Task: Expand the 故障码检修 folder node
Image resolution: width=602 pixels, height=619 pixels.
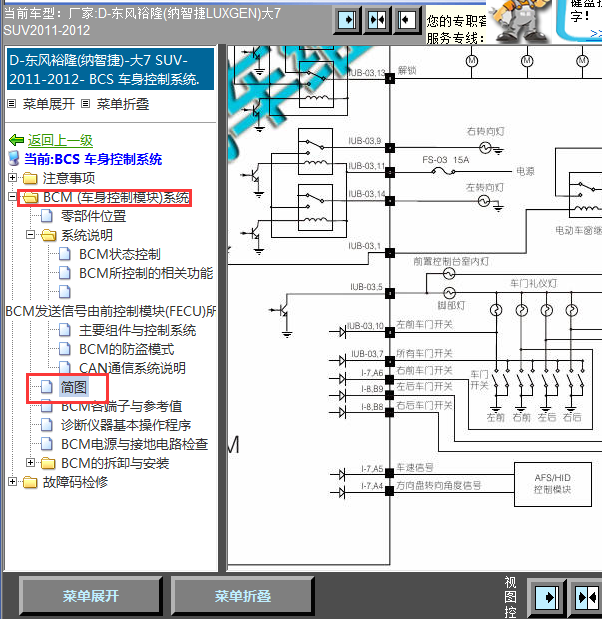Action: pyautogui.click(x=12, y=481)
